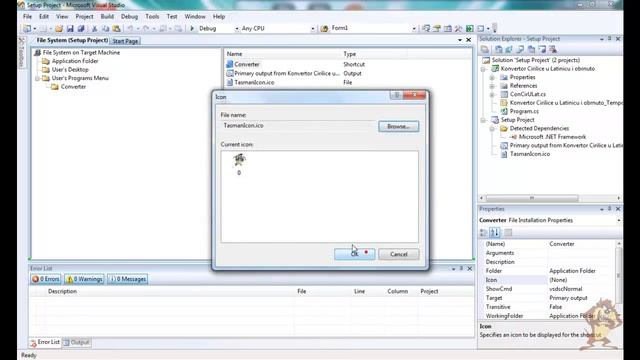
Task: Toggle auto-hide pin on Solution Explorer
Action: pos(609,39)
